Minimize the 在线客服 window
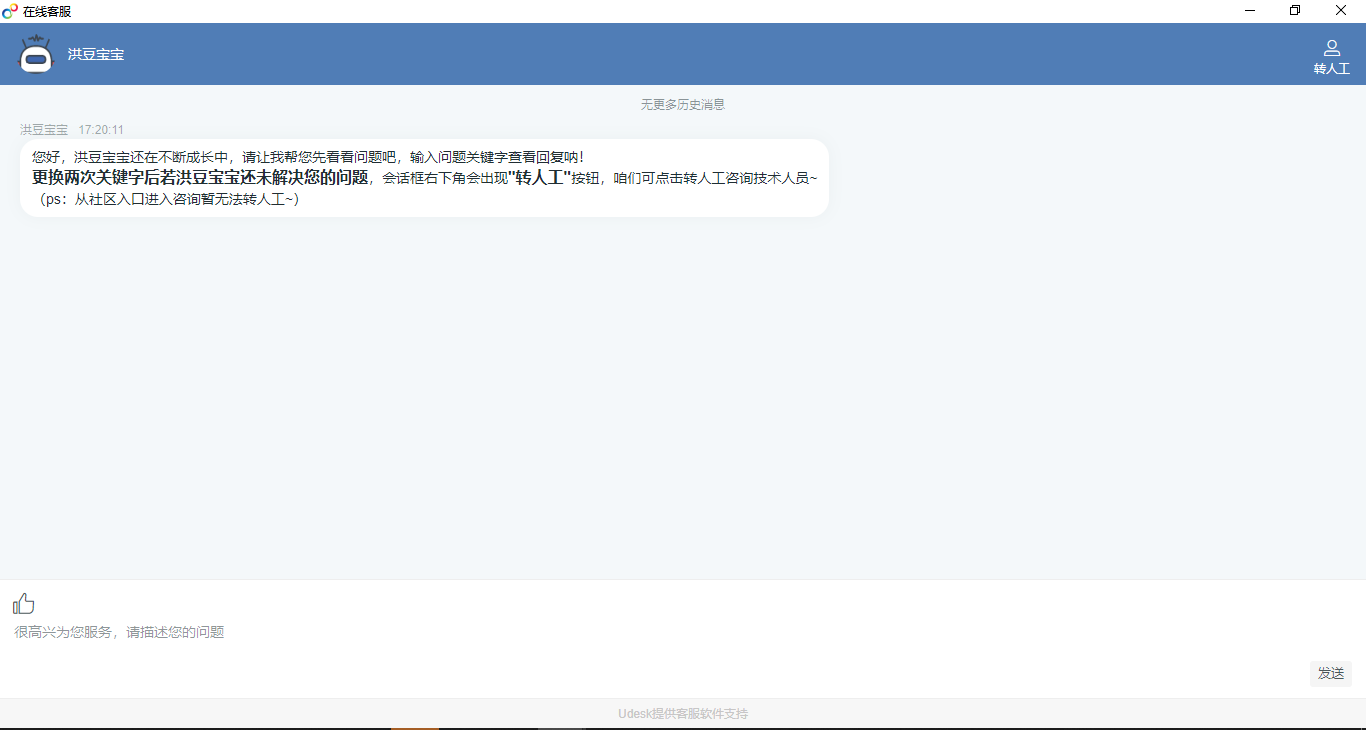The image size is (1366, 730). pyautogui.click(x=1249, y=11)
